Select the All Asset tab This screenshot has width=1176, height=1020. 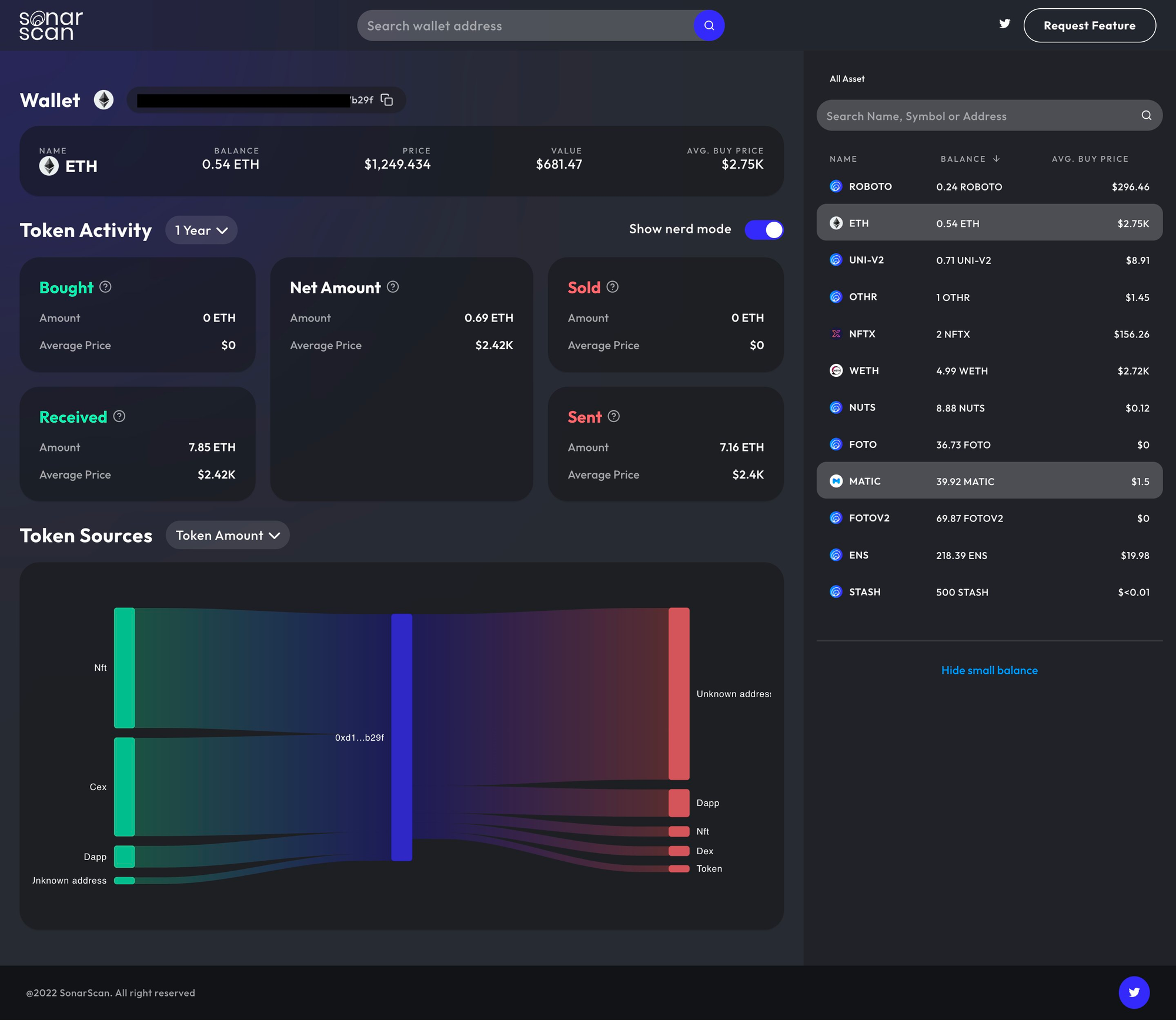click(847, 78)
